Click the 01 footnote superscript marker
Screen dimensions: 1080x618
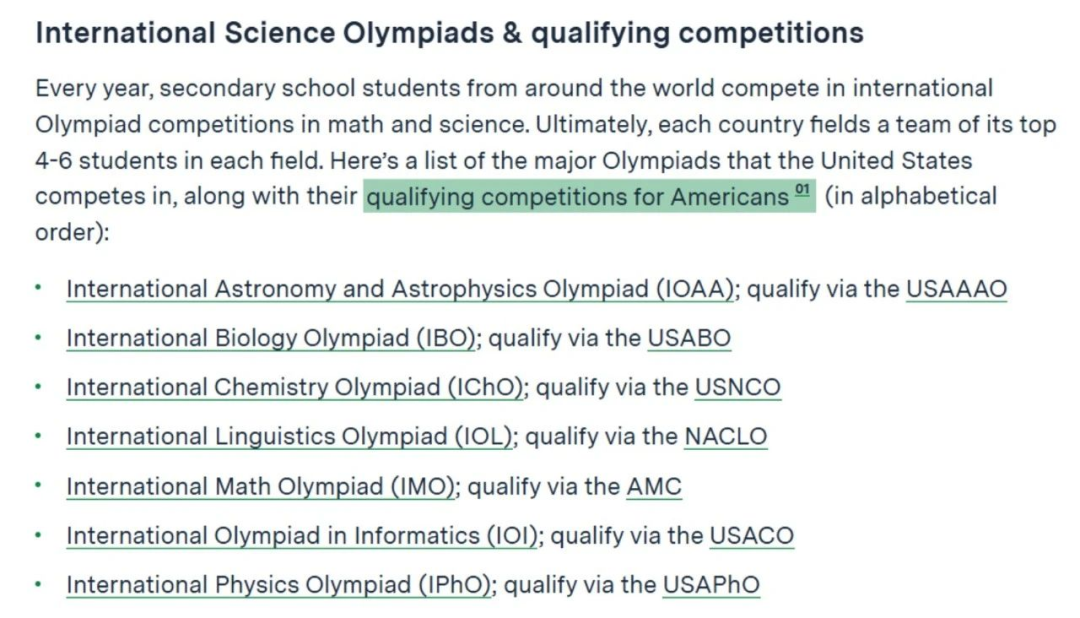802,189
